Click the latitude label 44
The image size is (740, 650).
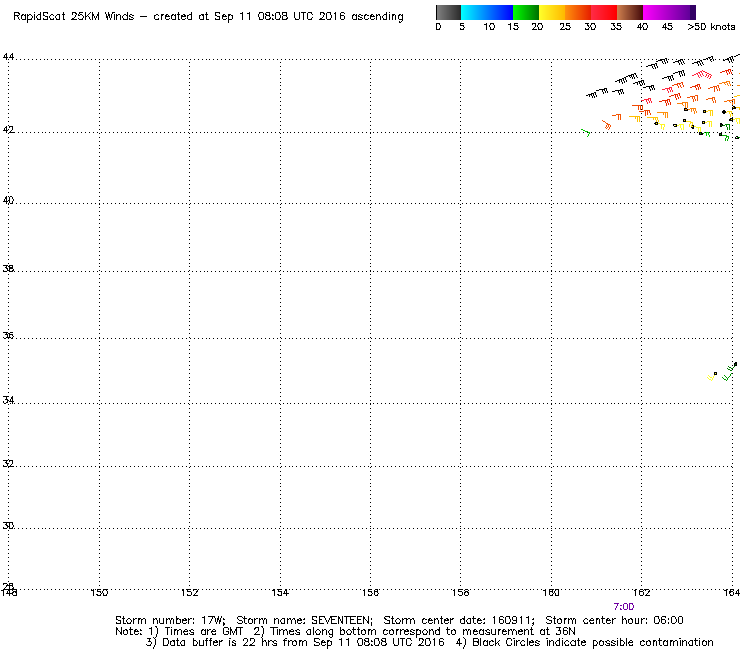tap(8, 57)
